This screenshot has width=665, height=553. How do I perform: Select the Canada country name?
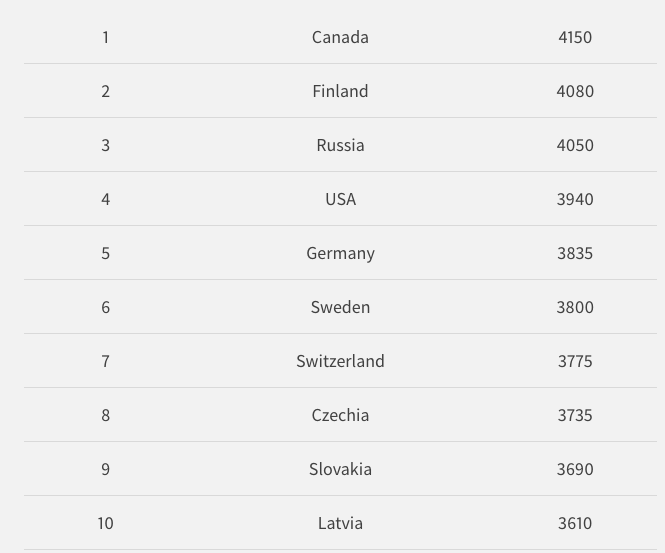click(340, 37)
